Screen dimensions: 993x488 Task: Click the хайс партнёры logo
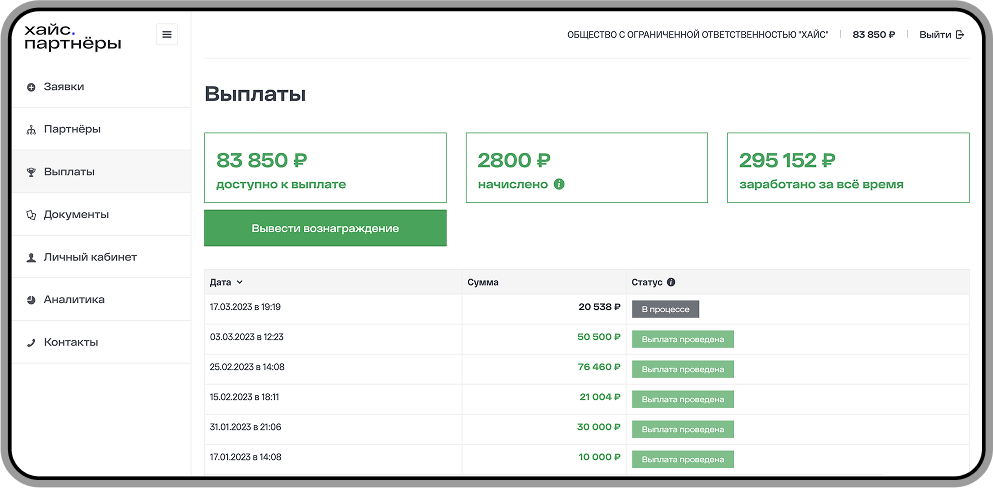pos(73,38)
